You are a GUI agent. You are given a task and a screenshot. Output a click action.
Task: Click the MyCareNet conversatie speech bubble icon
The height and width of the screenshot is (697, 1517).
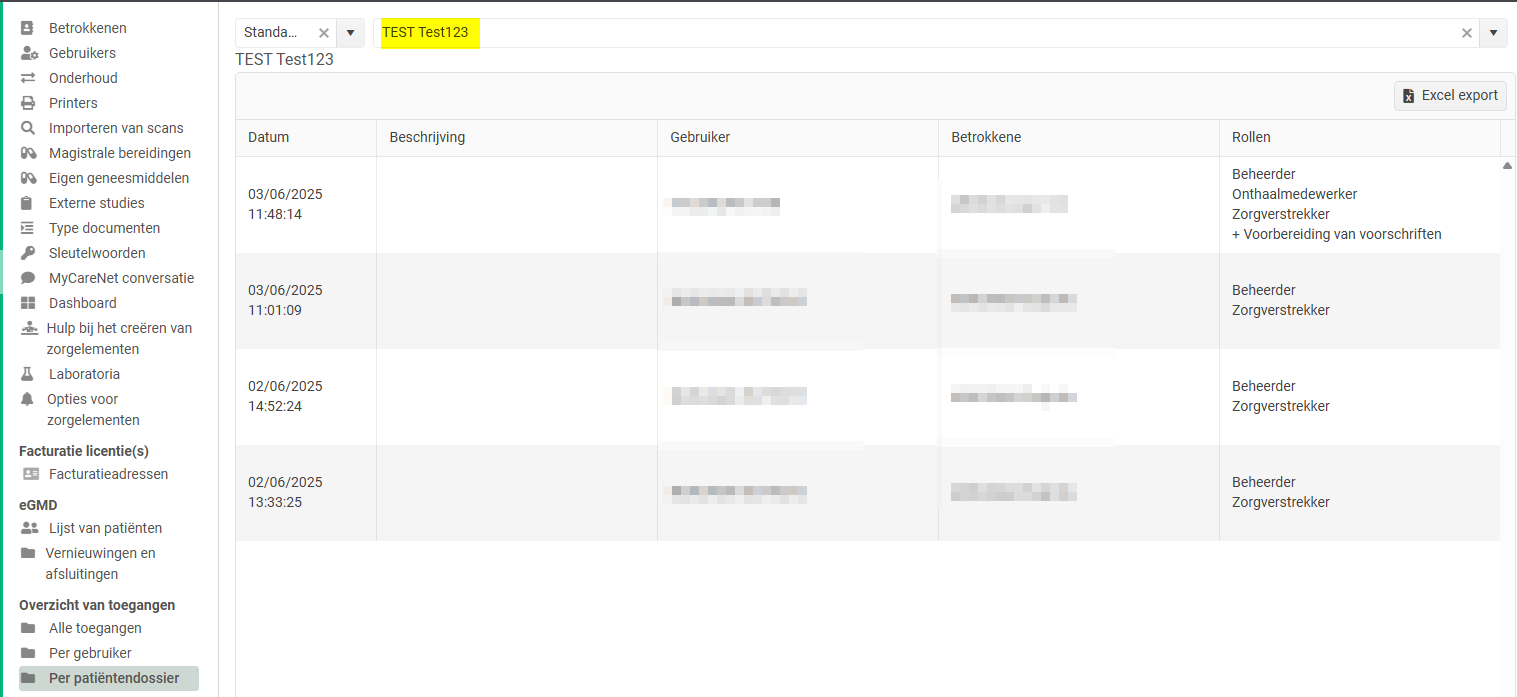click(x=28, y=278)
